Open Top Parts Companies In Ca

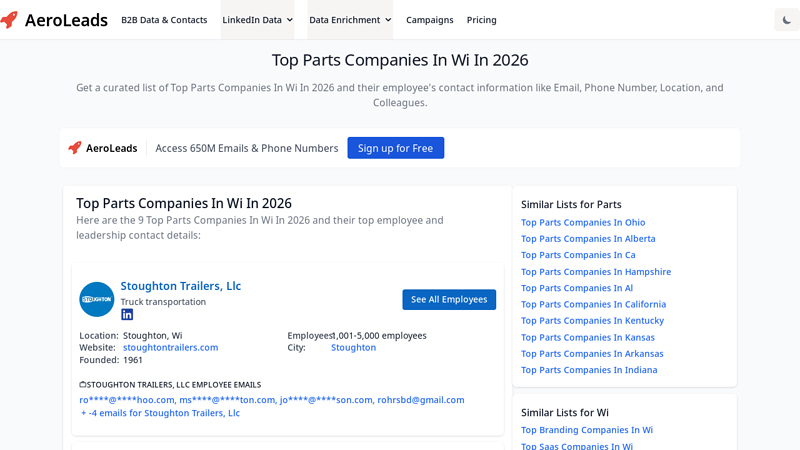[578, 255]
